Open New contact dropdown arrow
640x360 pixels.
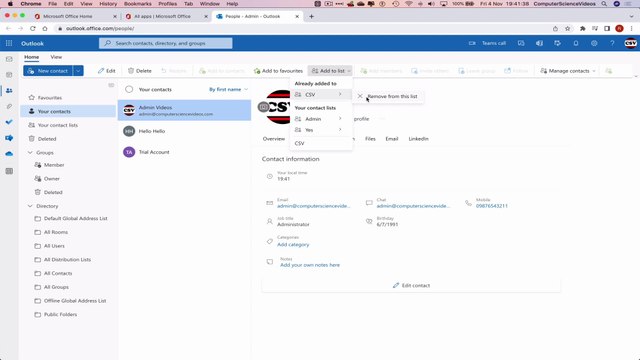[78, 71]
